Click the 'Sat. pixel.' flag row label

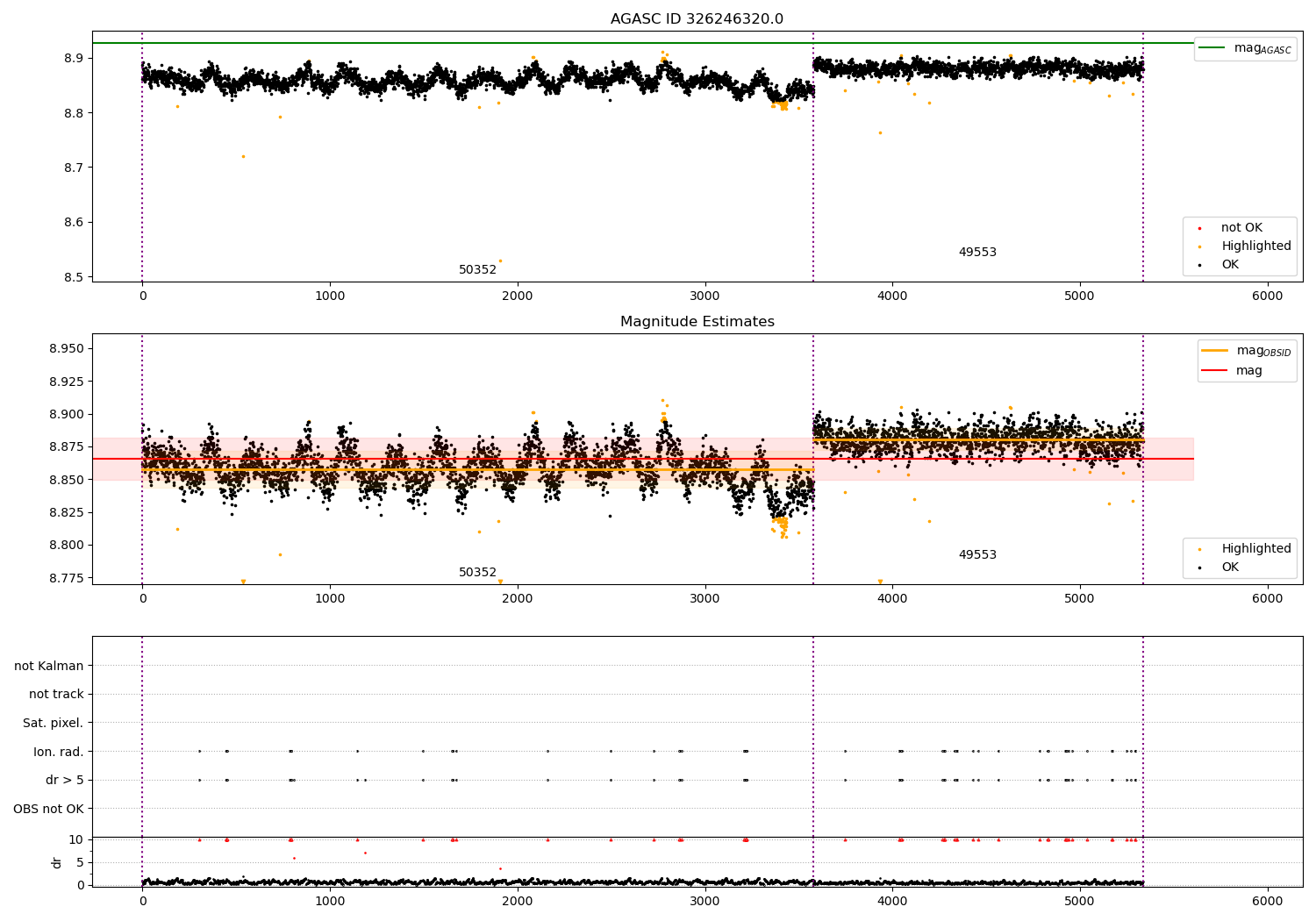(53, 724)
